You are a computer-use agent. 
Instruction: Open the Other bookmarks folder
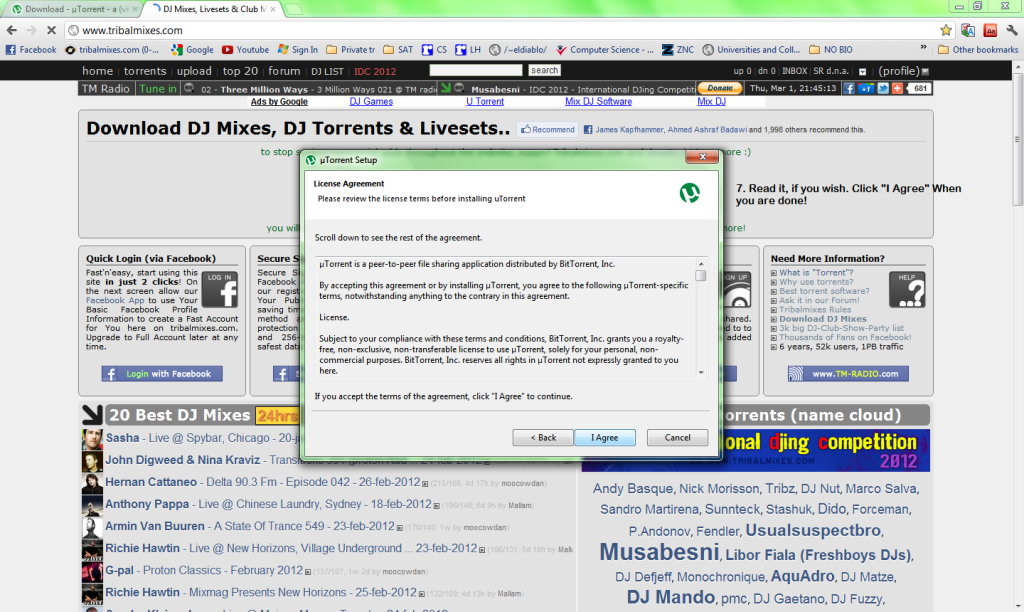coord(978,50)
